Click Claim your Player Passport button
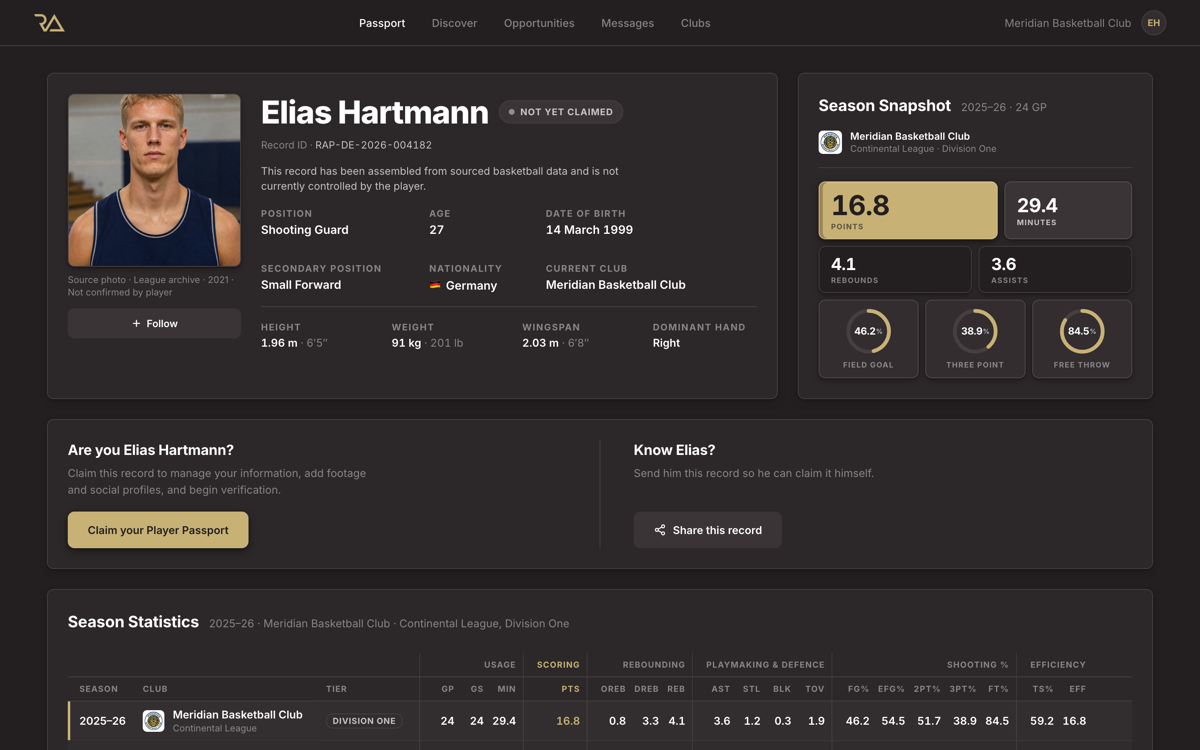Image resolution: width=1200 pixels, height=750 pixels. click(x=158, y=530)
